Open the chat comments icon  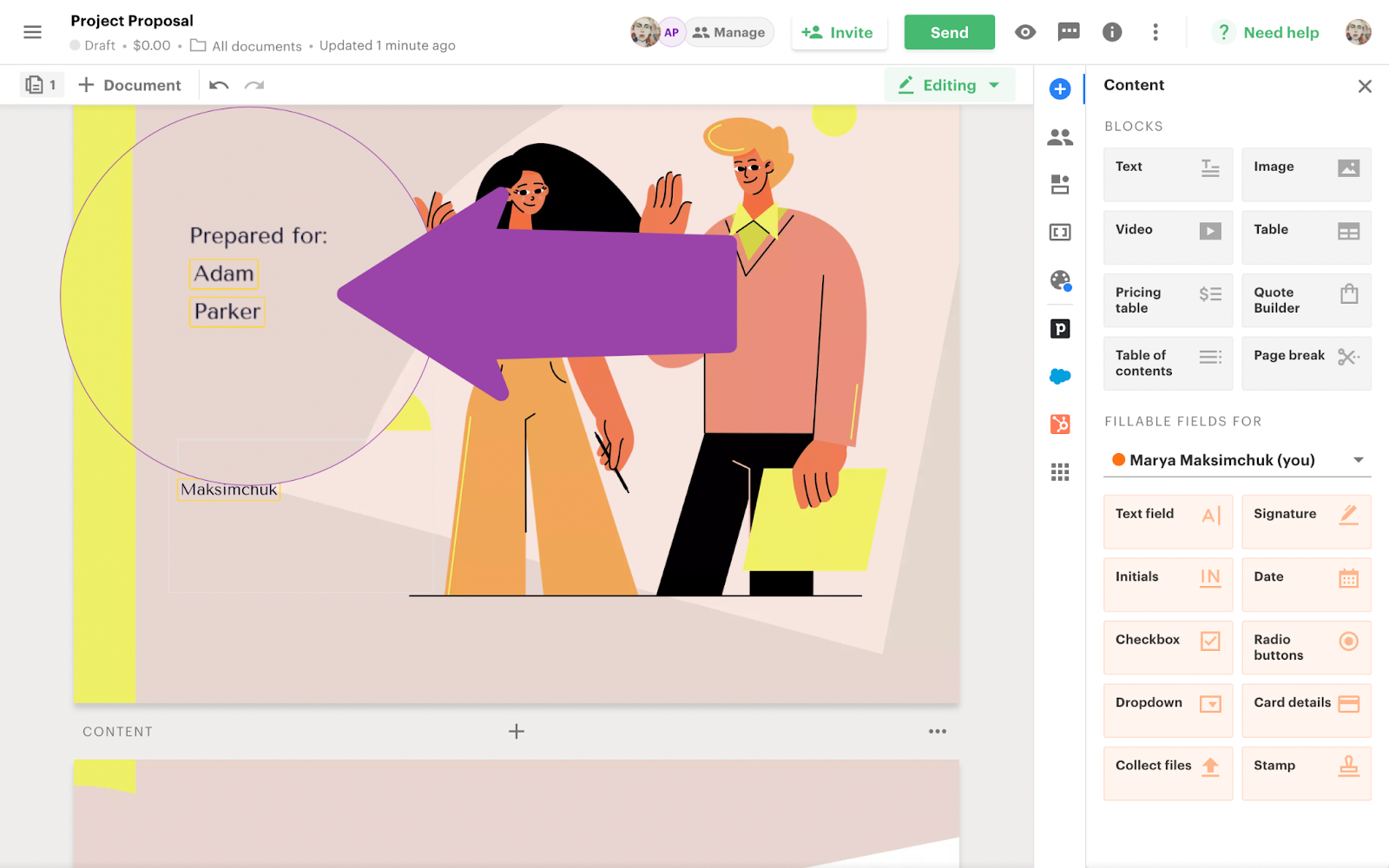(1069, 32)
